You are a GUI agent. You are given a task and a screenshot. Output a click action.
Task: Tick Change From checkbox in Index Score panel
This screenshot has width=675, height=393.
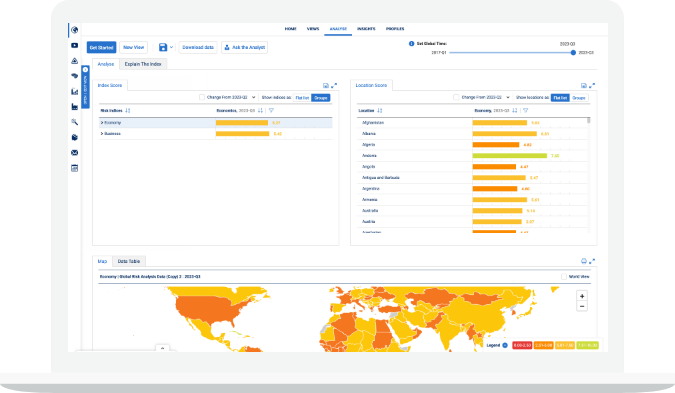[x=202, y=97]
